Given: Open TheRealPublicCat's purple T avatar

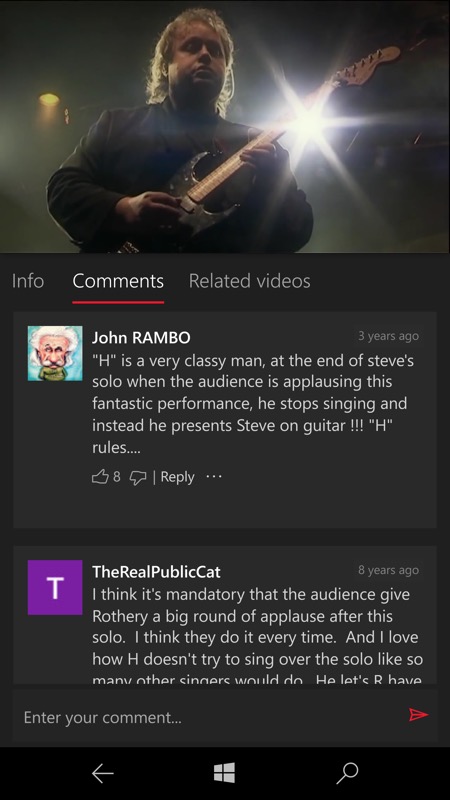Looking at the screenshot, I should point(55,587).
